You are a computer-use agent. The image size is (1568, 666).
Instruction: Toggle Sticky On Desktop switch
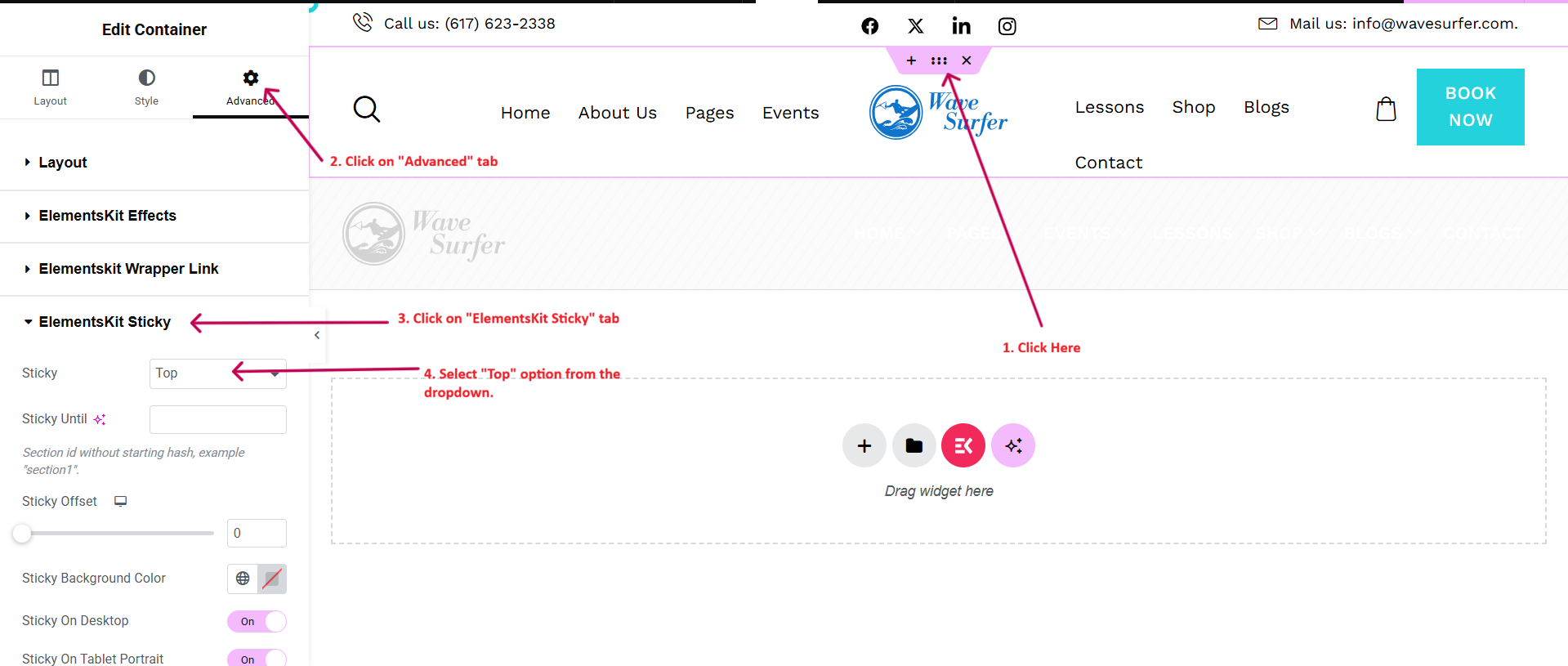[257, 621]
